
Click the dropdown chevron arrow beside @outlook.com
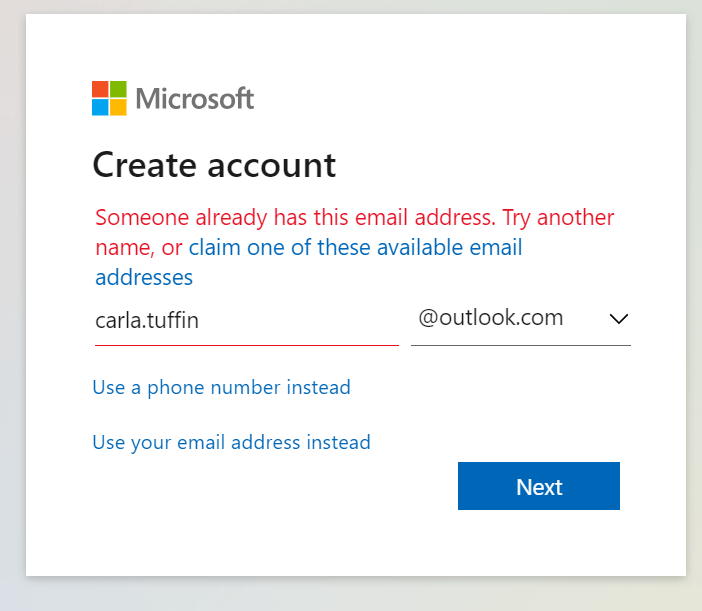point(618,320)
